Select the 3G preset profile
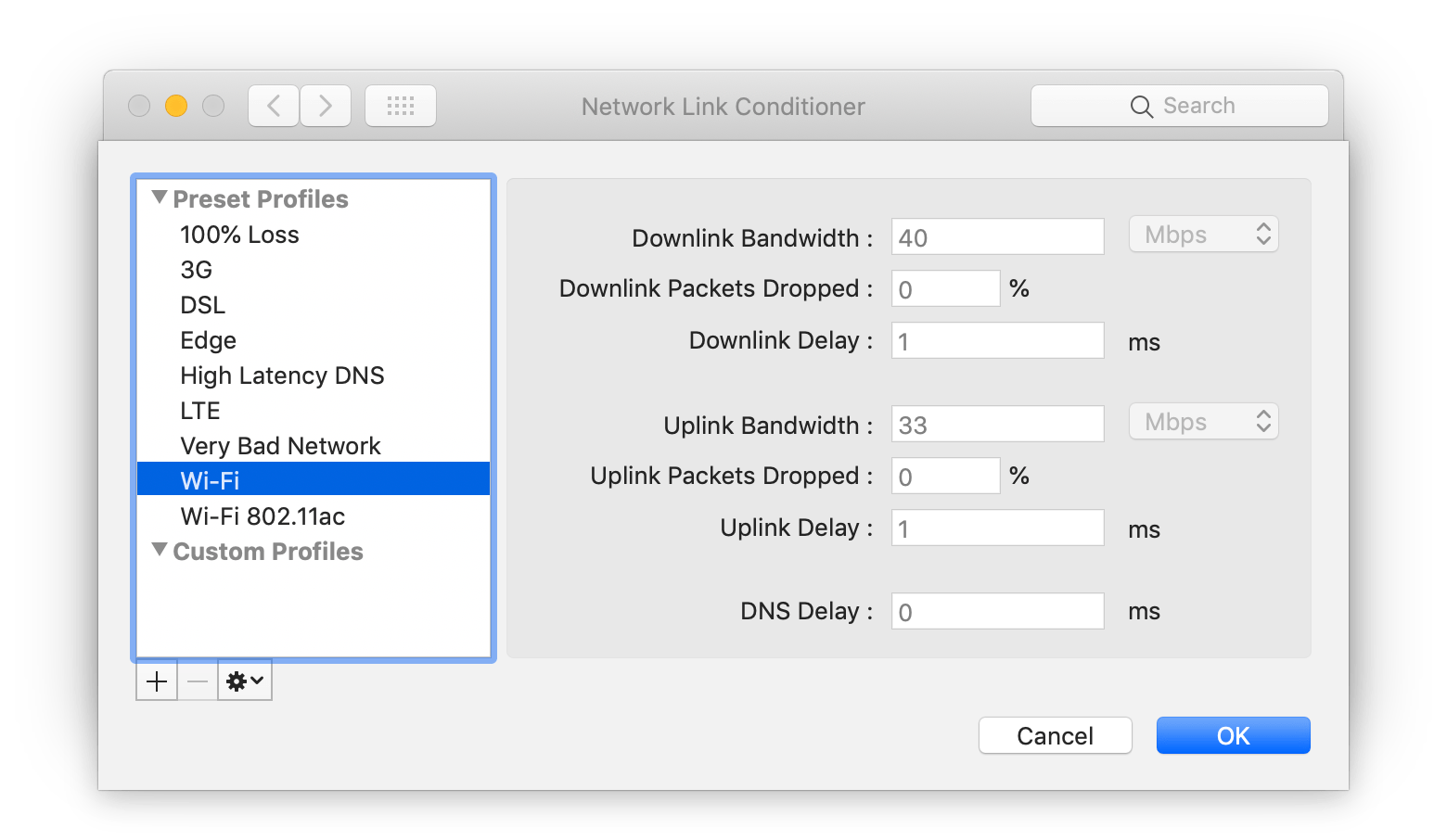The width and height of the screenshot is (1447, 840). click(197, 270)
